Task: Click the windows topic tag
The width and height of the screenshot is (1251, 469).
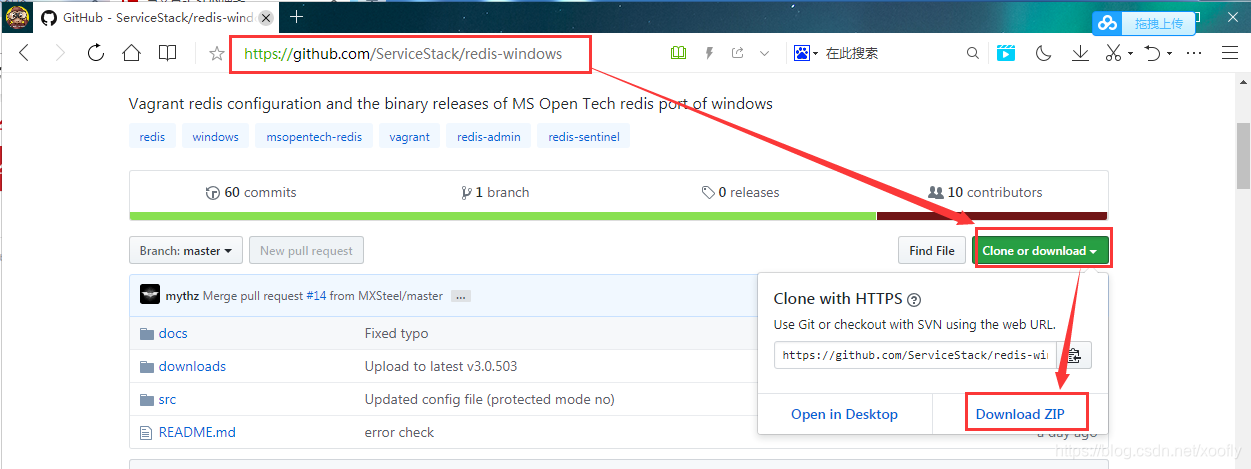Action: click(216, 137)
